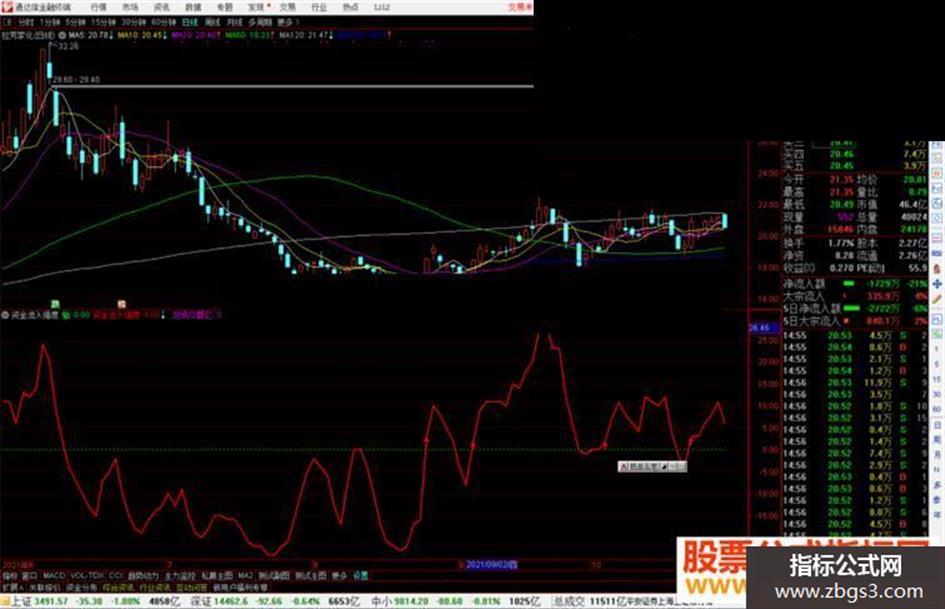Open the 资金分布 tab
Image resolution: width=945 pixels, height=609 pixels.
click(x=81, y=587)
